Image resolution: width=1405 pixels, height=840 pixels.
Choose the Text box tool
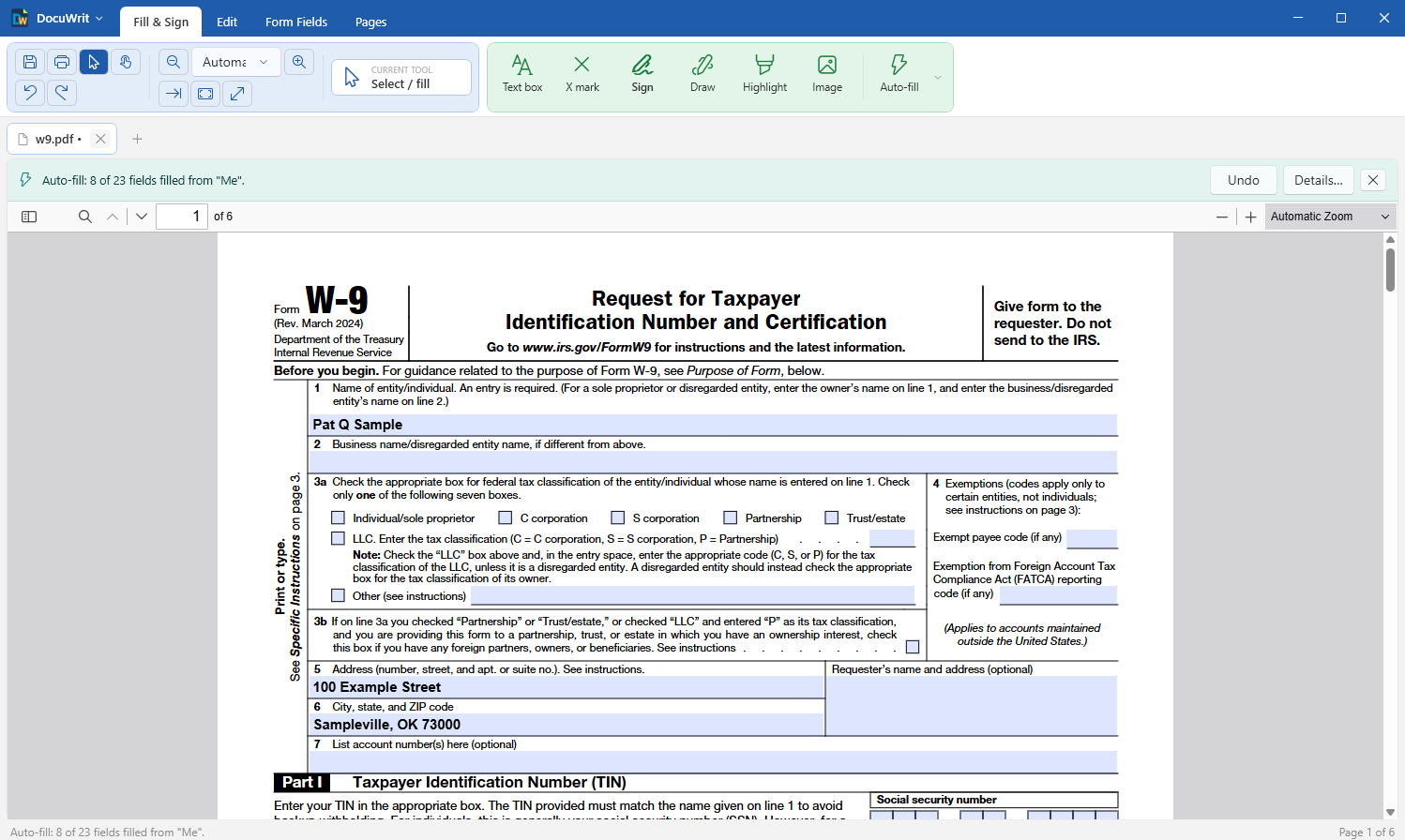pos(522,74)
